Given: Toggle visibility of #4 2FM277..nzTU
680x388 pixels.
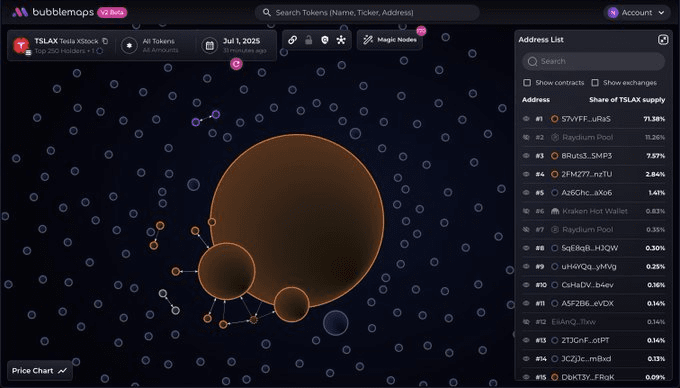Looking at the screenshot, I should pos(526,174).
